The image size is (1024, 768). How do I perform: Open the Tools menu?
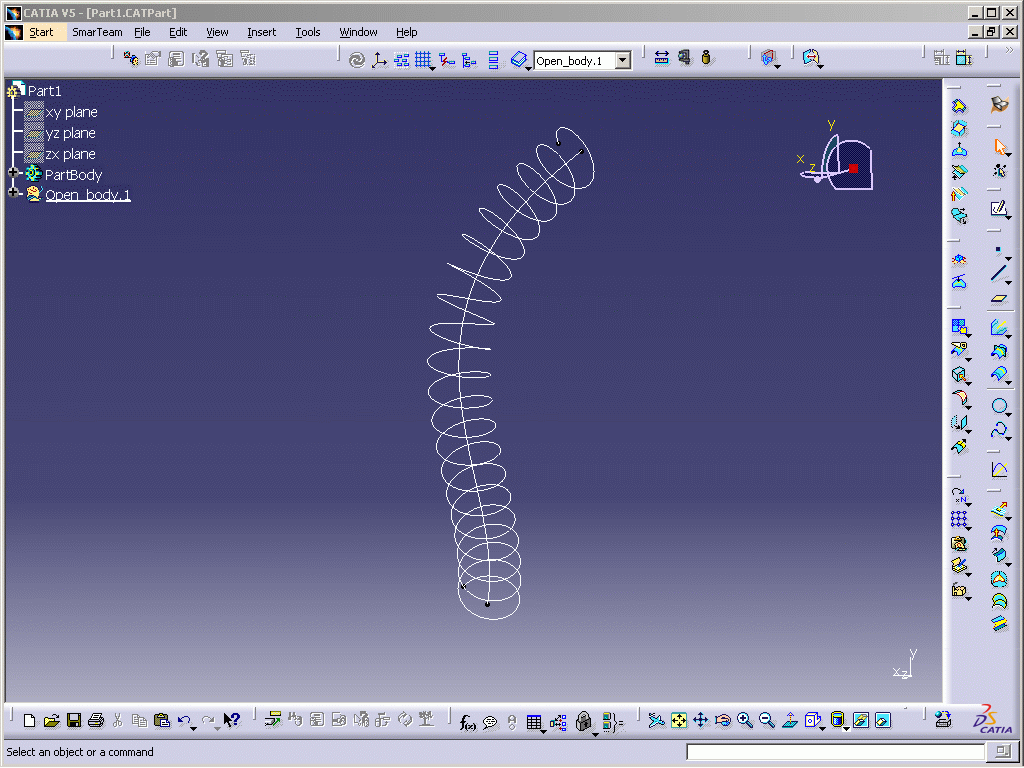308,32
